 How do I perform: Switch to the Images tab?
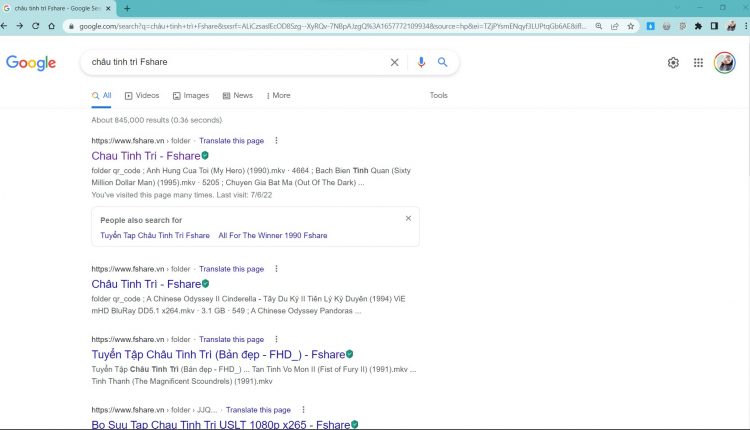pyautogui.click(x=191, y=96)
